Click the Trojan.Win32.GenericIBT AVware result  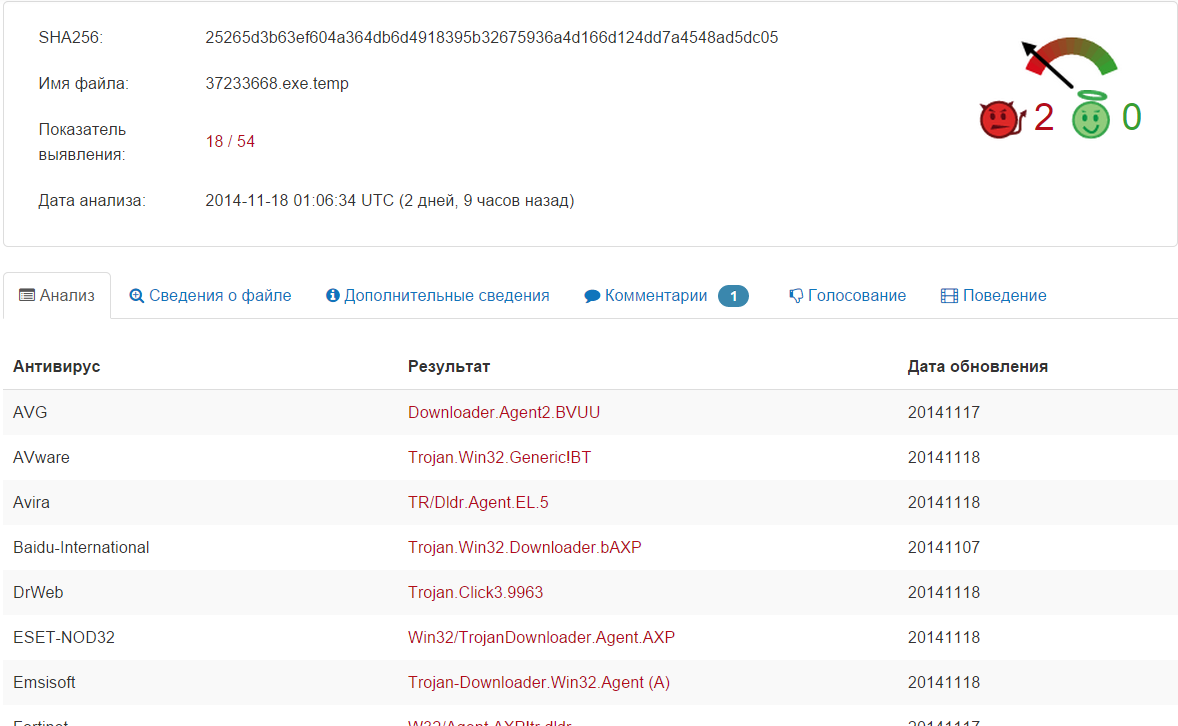tap(500, 457)
